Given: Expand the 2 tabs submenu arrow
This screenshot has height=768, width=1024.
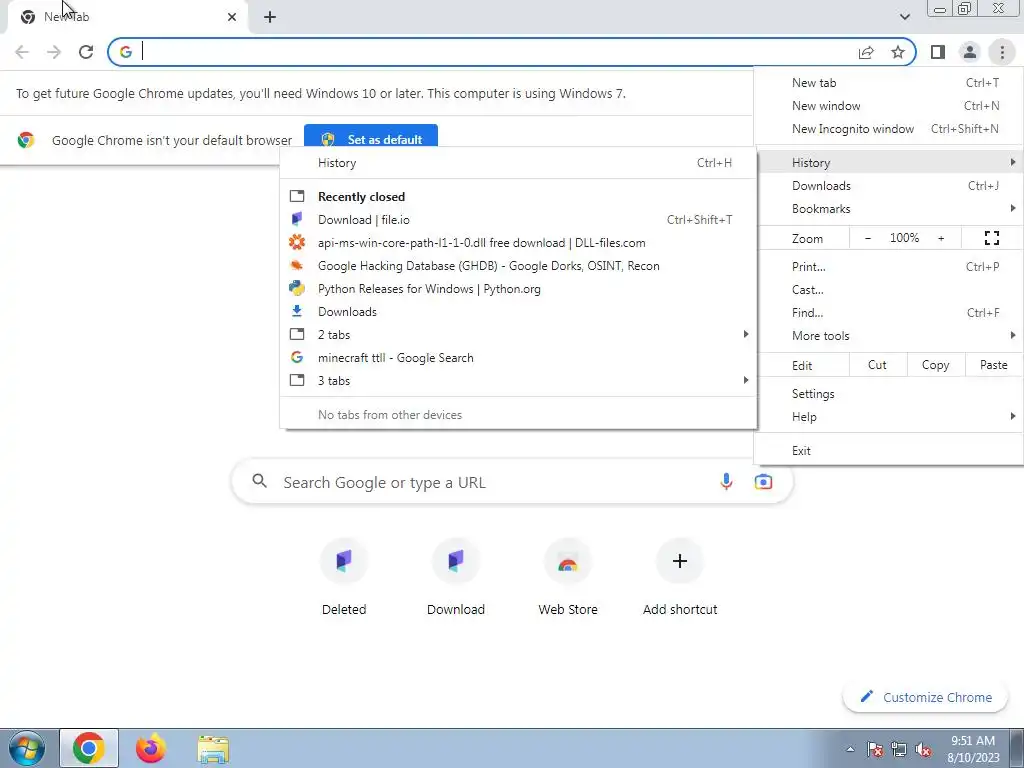Looking at the screenshot, I should 745,334.
